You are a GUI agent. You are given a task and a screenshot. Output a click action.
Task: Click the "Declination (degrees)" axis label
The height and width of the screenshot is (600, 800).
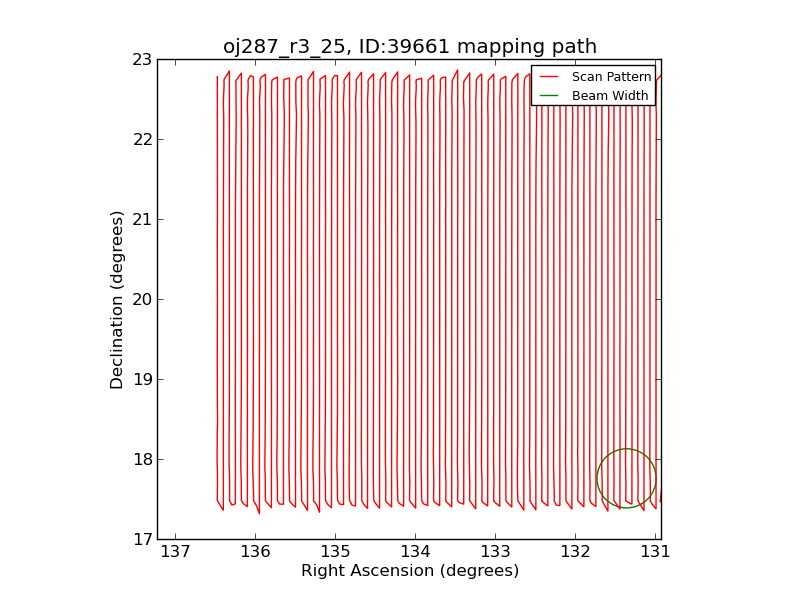(x=117, y=299)
